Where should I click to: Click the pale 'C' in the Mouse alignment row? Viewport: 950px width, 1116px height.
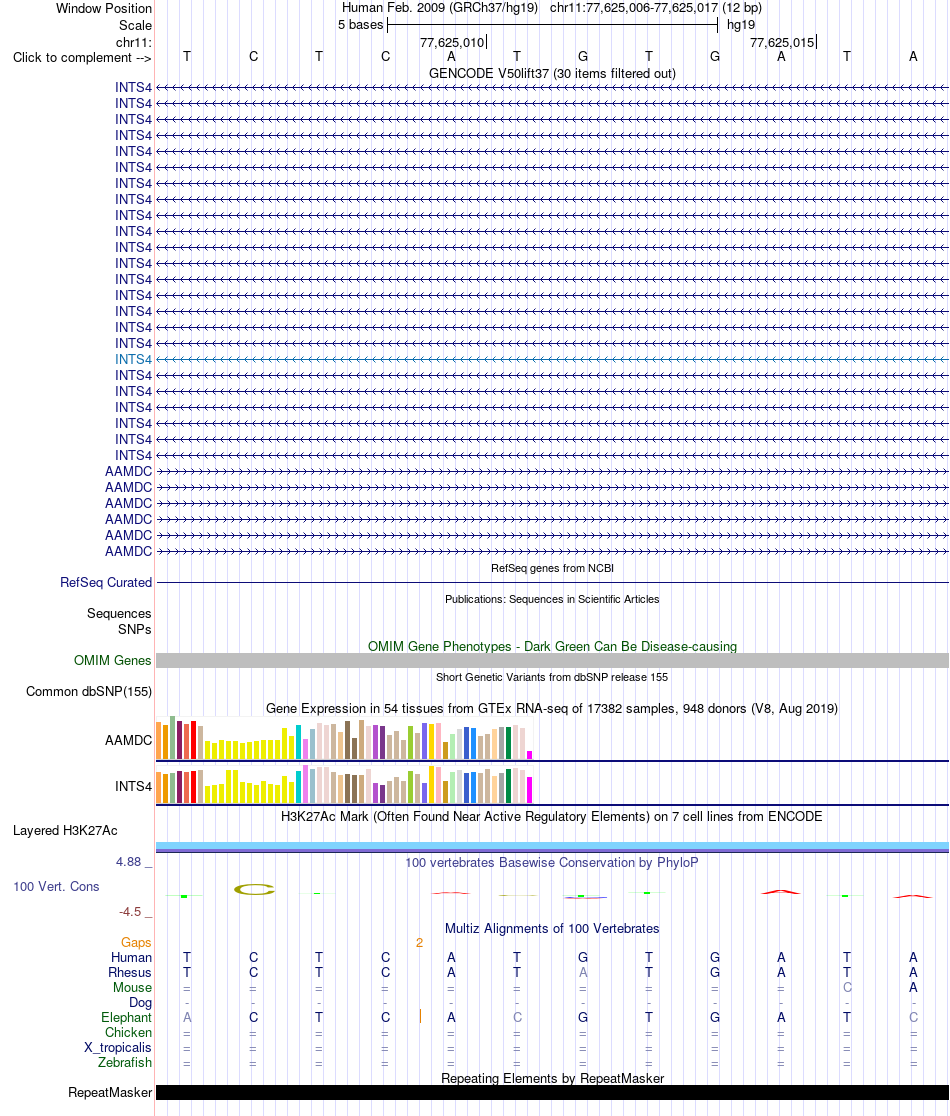(847, 987)
